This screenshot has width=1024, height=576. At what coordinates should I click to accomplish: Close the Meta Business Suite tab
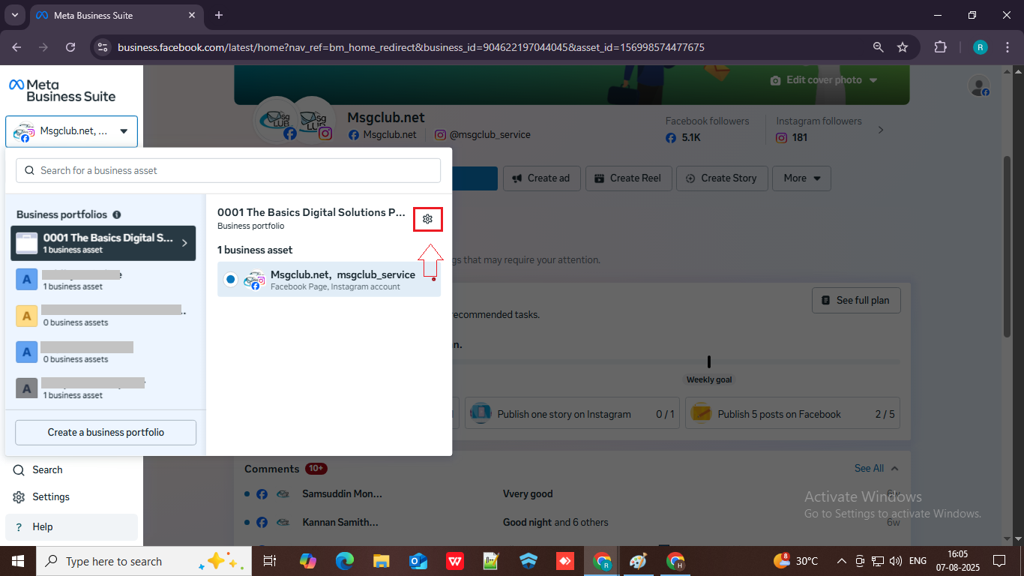[x=192, y=15]
